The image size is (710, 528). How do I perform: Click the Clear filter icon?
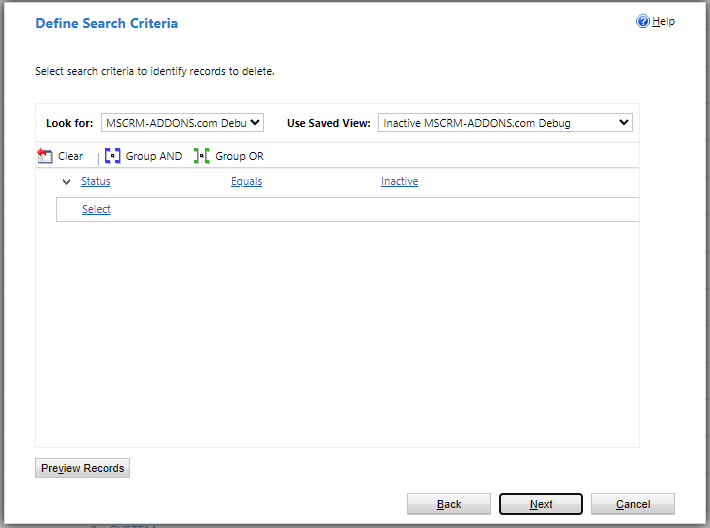tap(44, 156)
